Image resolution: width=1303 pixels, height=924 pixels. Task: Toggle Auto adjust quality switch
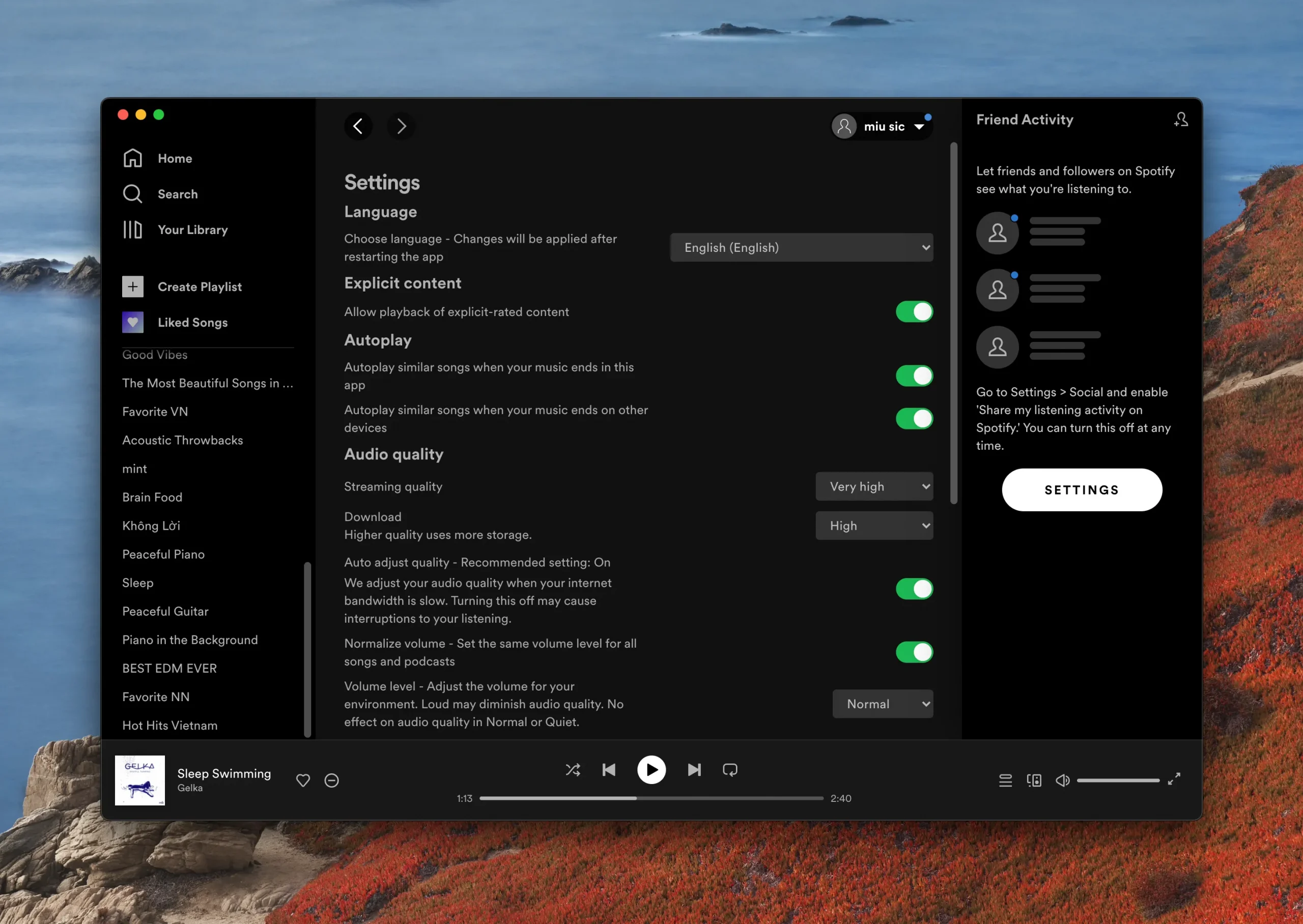click(914, 589)
